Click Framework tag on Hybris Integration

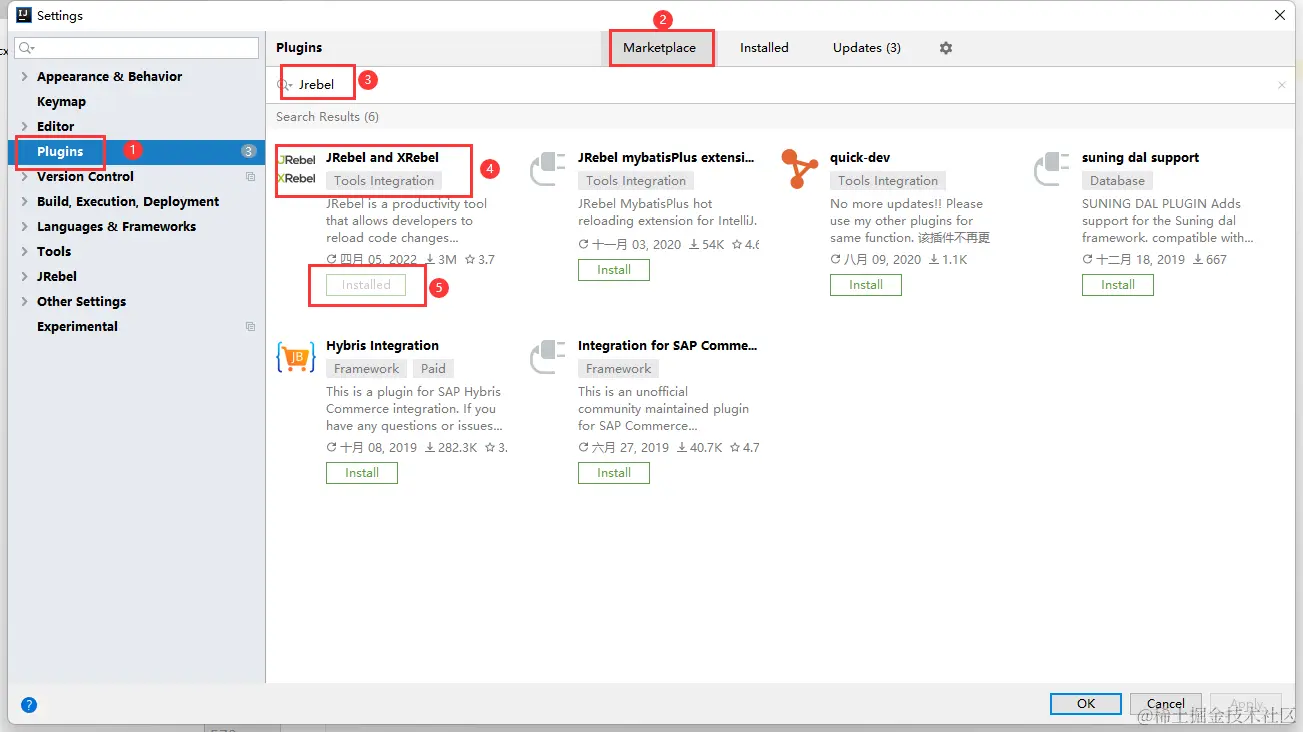click(366, 369)
